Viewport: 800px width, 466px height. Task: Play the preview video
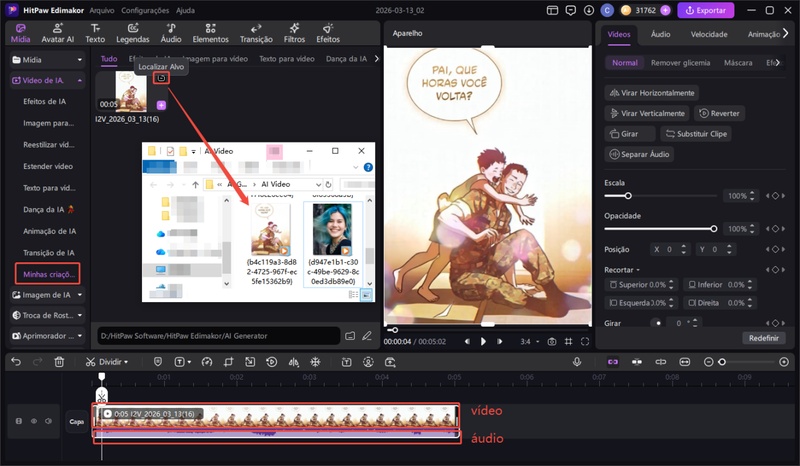[483, 341]
